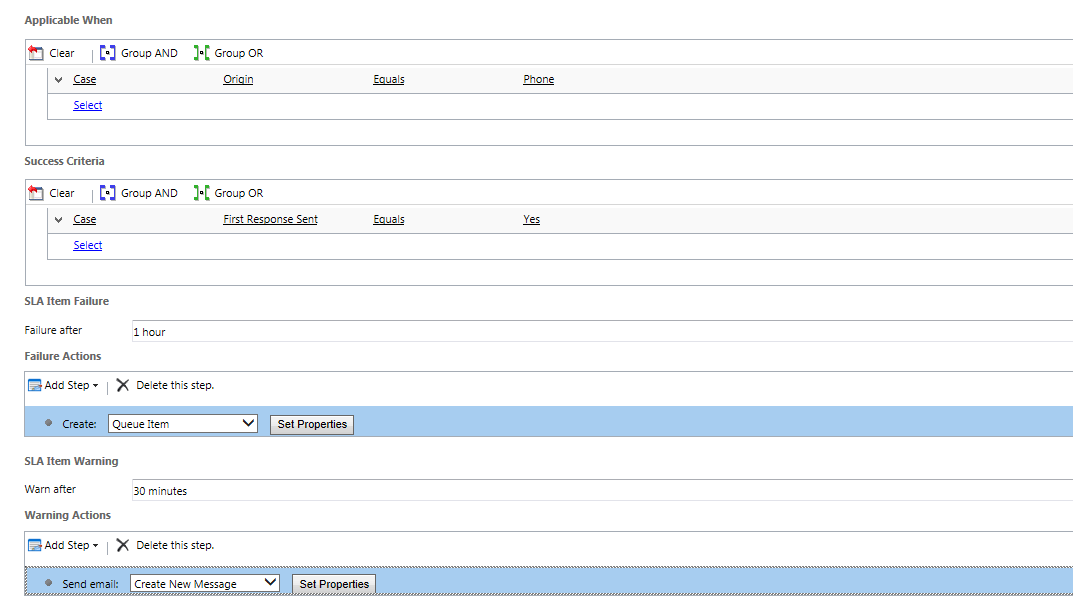Click the Equals operator in Success Criteria
The image size is (1073, 604).
tap(388, 219)
